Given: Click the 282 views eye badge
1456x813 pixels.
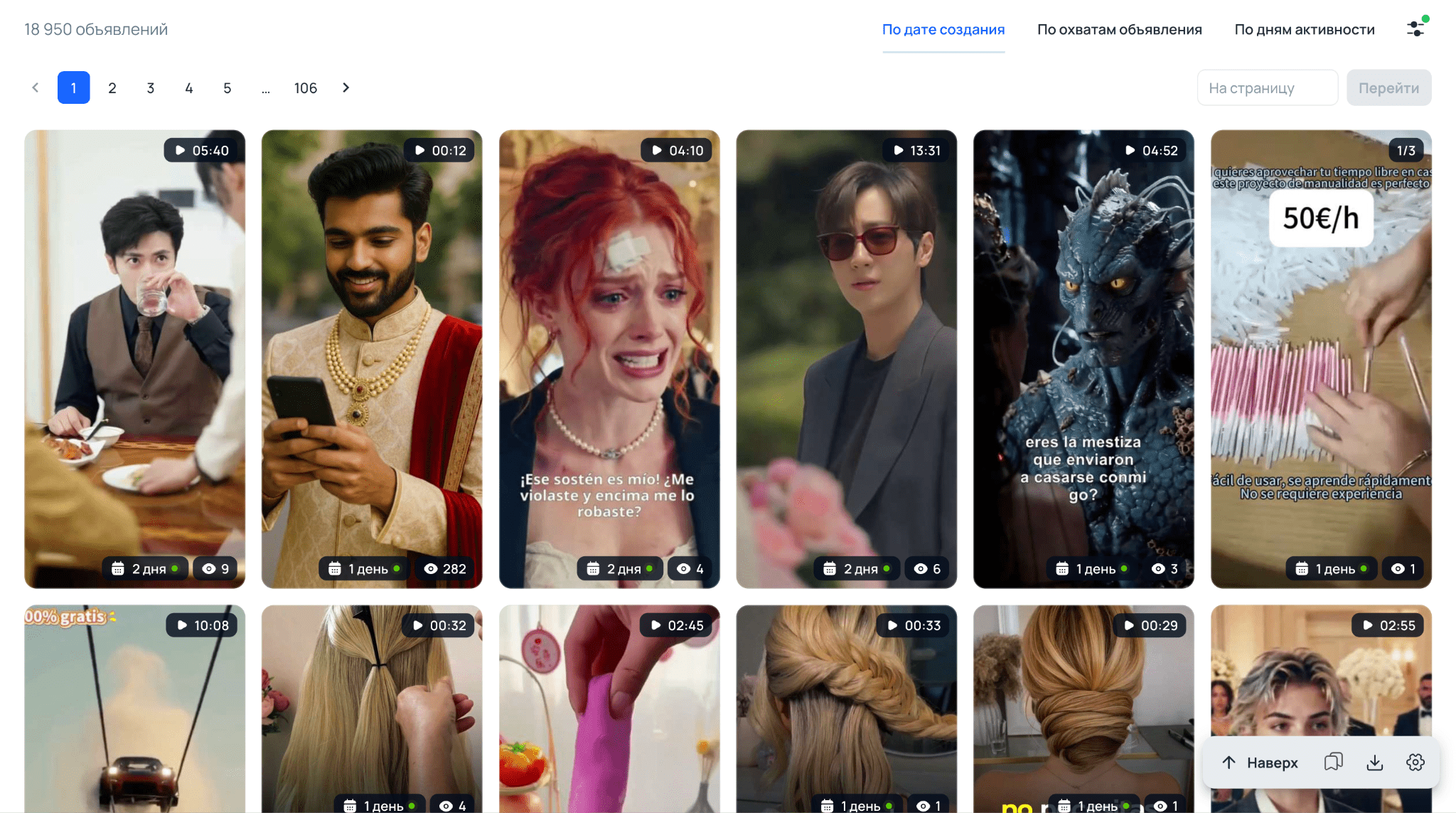Looking at the screenshot, I should [445, 568].
